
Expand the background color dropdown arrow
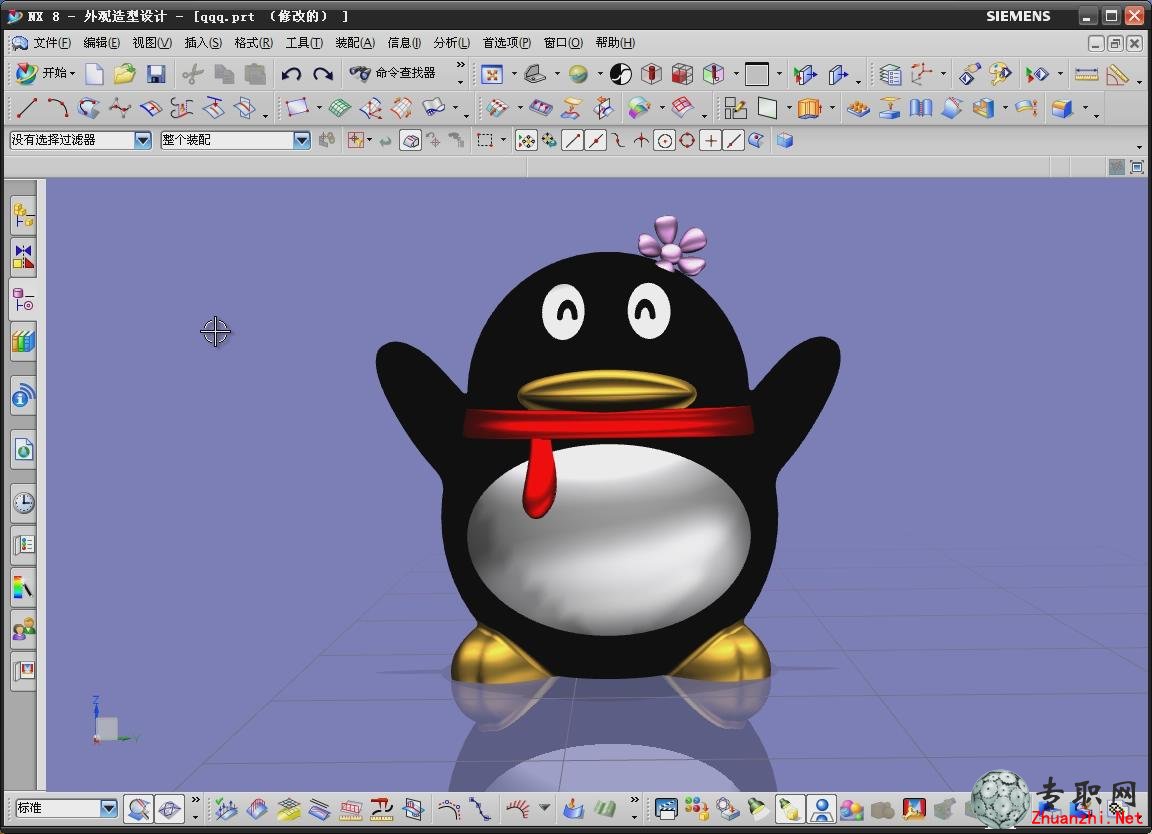tap(779, 74)
